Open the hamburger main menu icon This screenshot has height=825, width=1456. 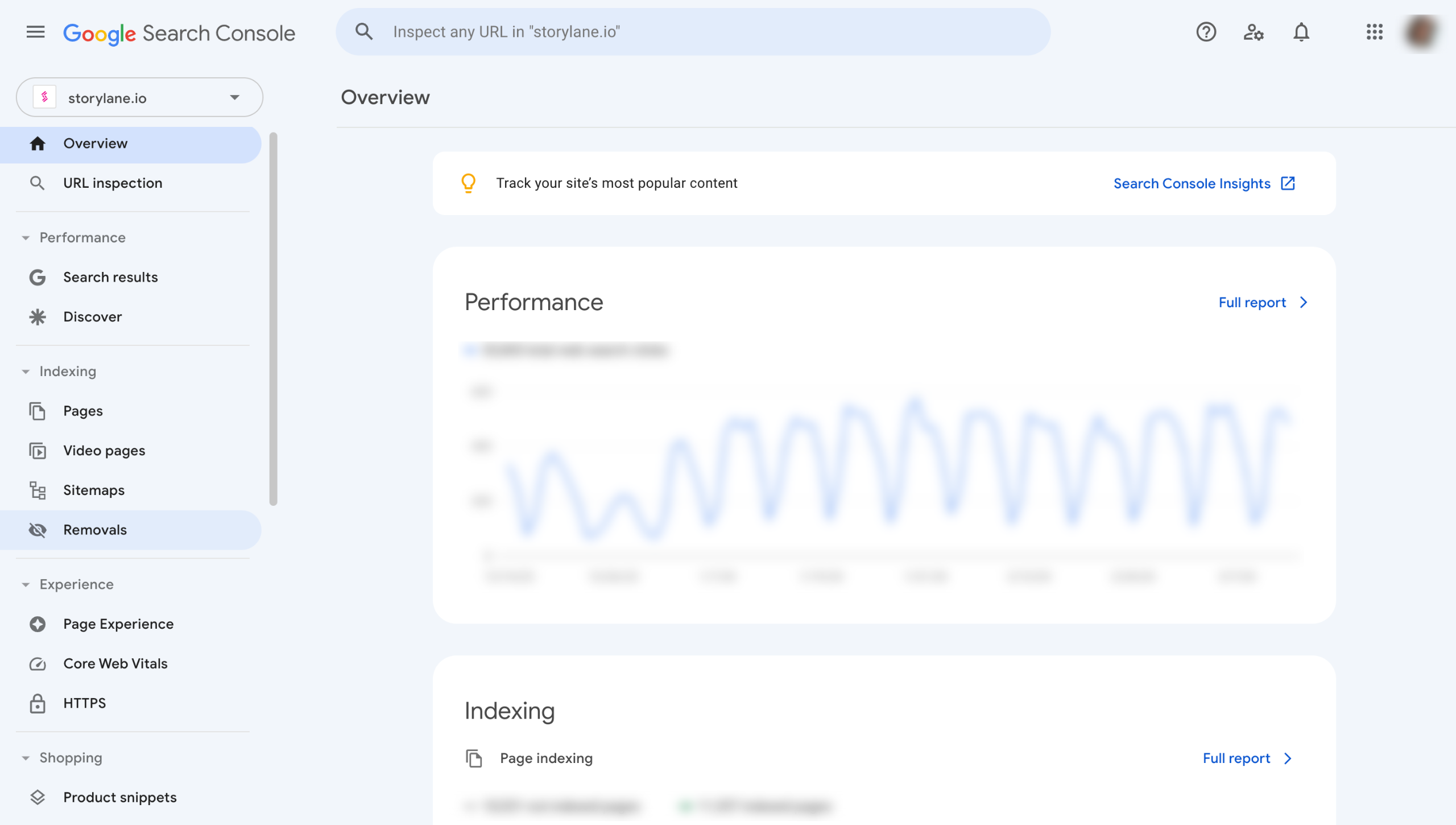[35, 32]
